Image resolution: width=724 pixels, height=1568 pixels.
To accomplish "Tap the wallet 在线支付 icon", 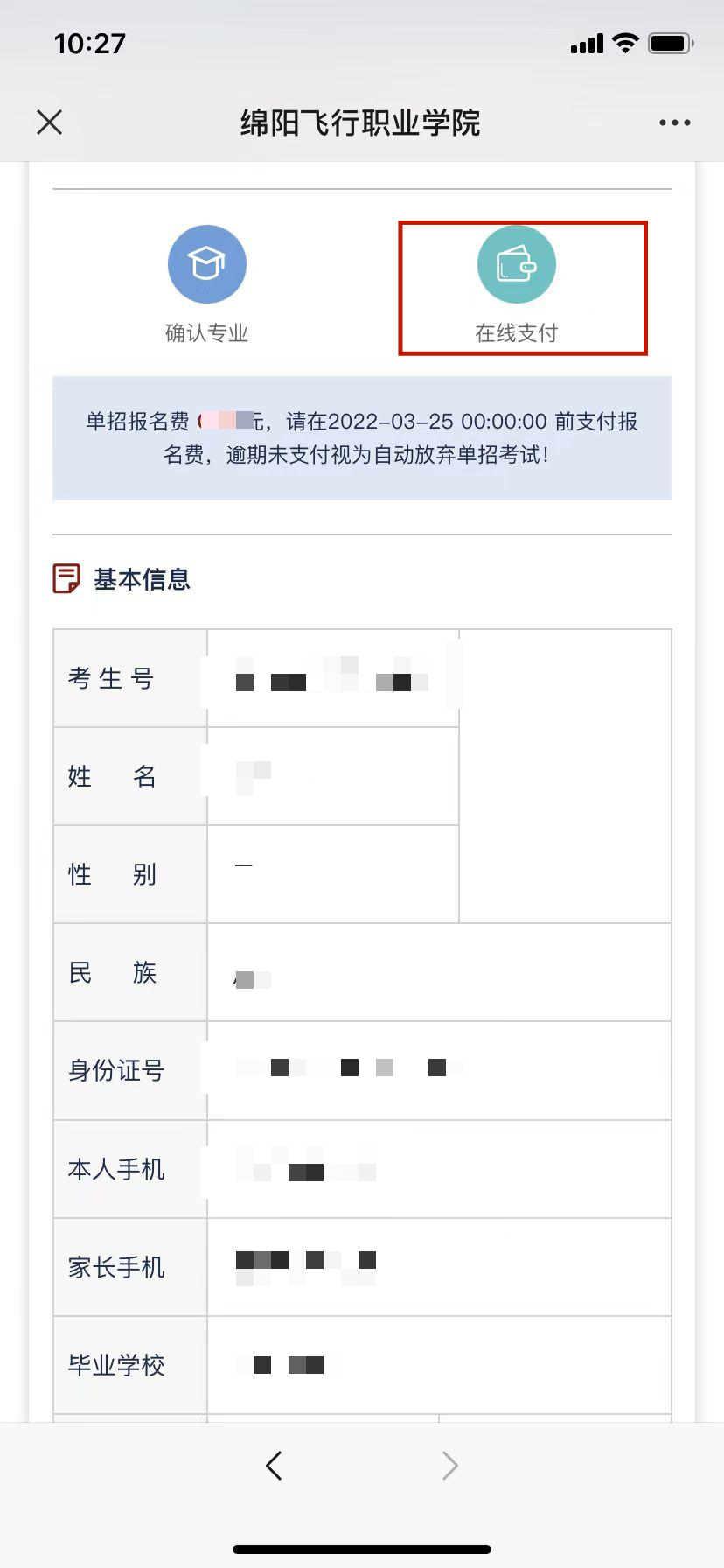I will tap(517, 265).
